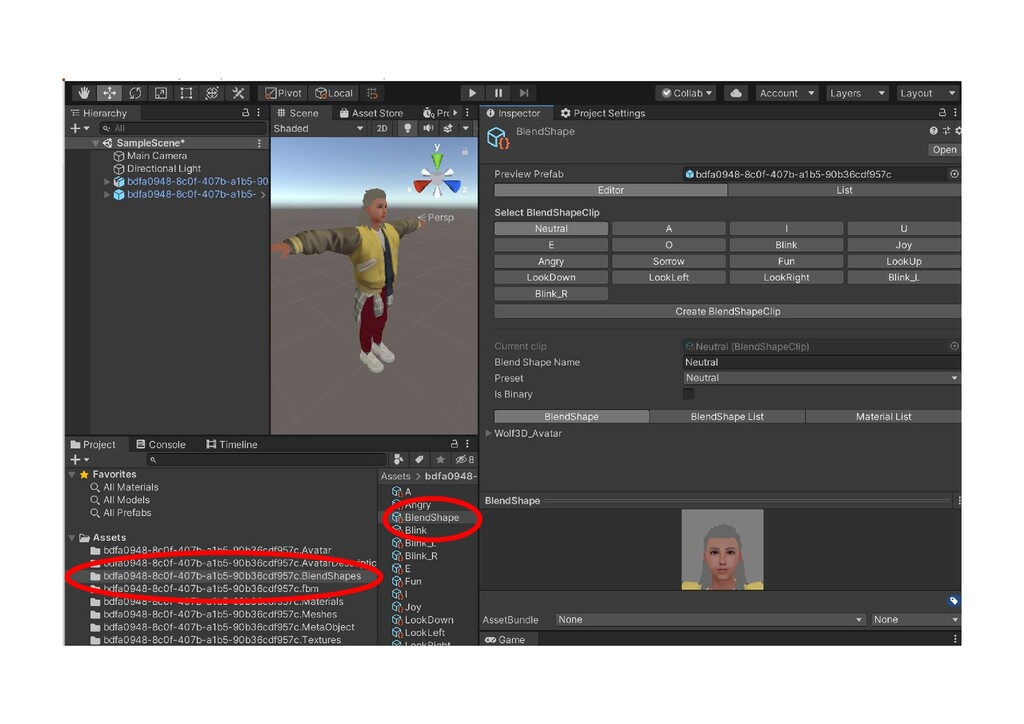The height and width of the screenshot is (724, 1024).
Task: Toggle 2D scene view
Action: point(382,129)
